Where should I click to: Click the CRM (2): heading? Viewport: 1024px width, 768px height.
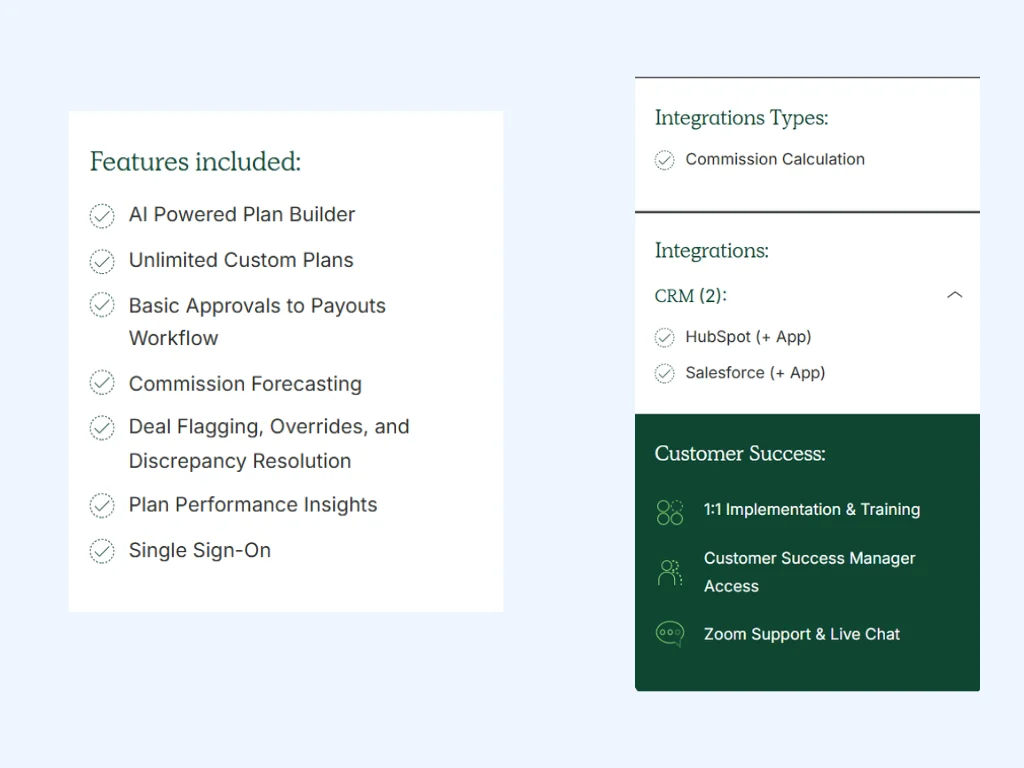point(690,296)
